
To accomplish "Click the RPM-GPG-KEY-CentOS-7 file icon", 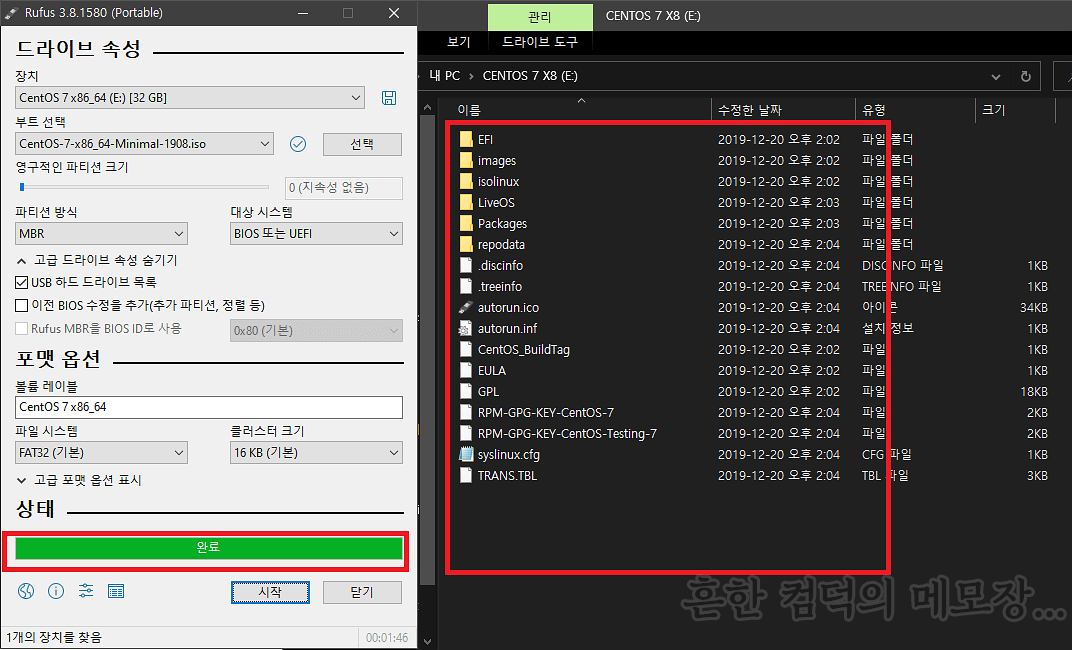I will [466, 412].
